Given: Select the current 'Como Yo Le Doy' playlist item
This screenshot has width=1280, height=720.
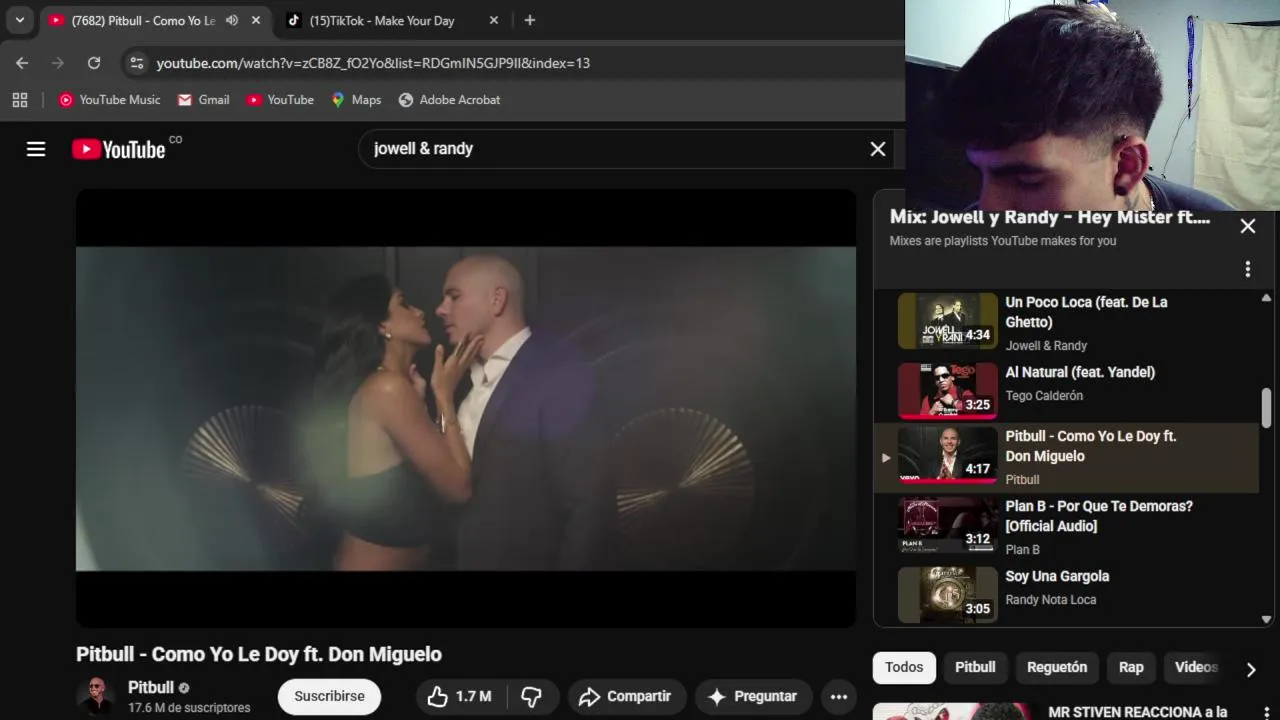Looking at the screenshot, I should 1067,458.
